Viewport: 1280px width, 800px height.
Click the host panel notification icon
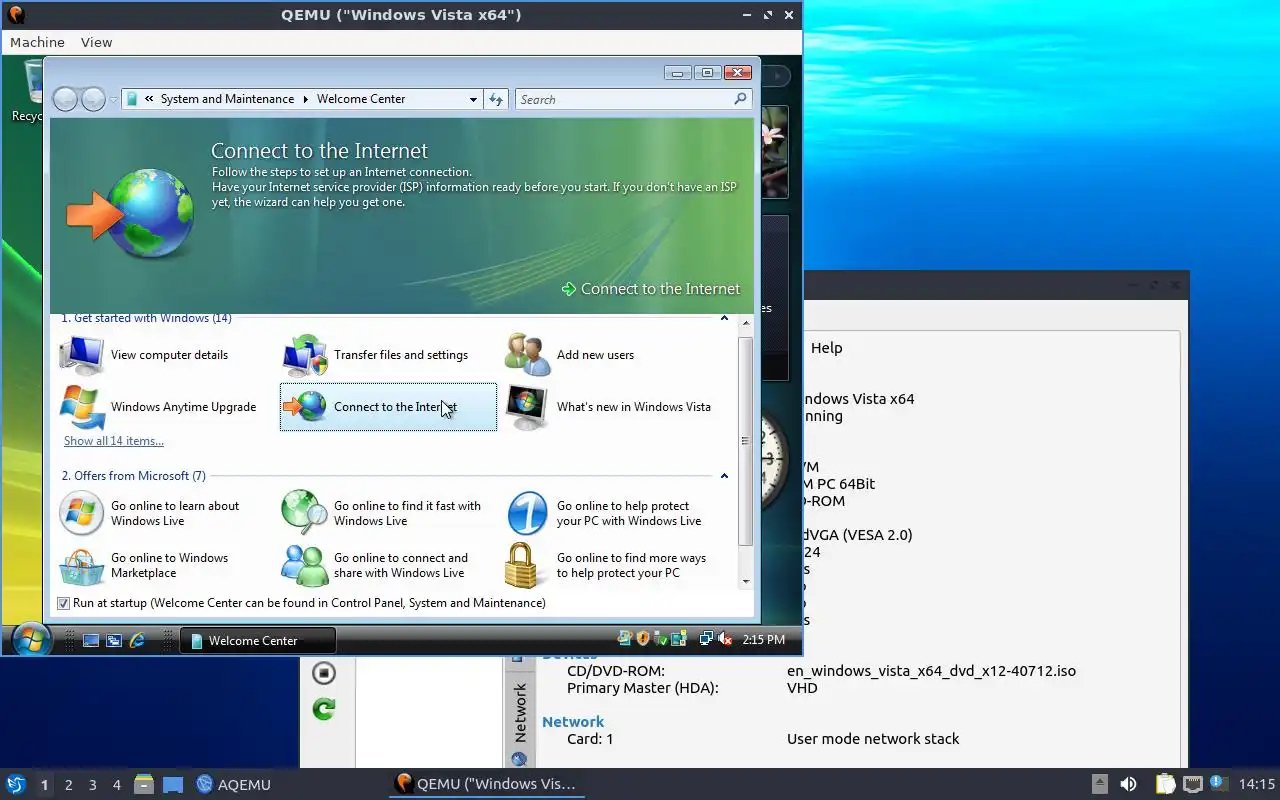click(x=1218, y=784)
